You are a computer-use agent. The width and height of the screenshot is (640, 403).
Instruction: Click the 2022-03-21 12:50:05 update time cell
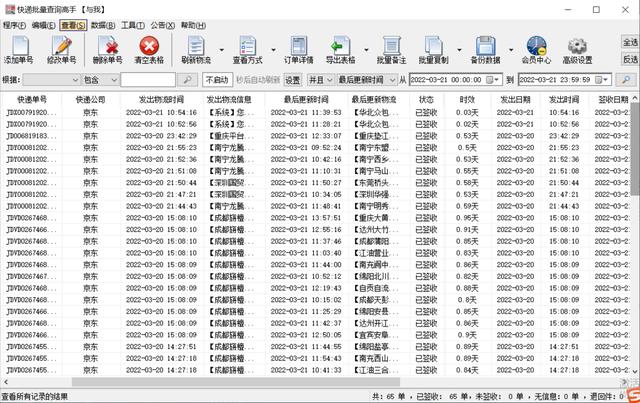pos(306,335)
